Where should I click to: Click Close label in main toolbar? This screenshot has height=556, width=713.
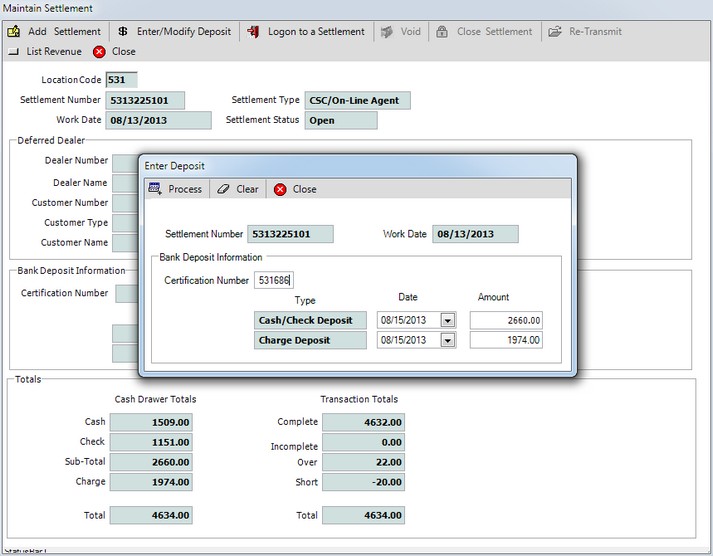(x=124, y=51)
